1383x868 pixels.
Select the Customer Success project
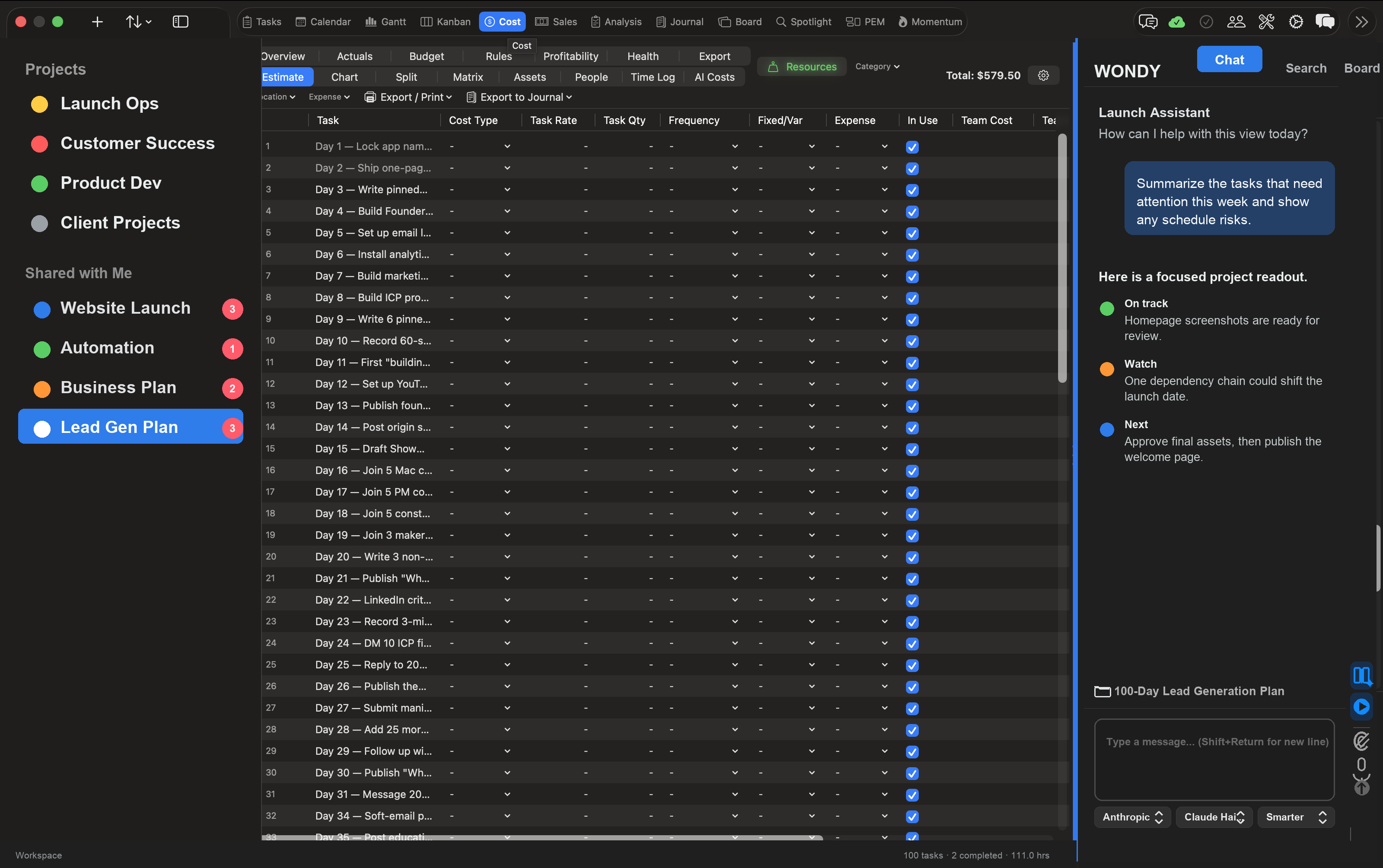click(x=131, y=143)
